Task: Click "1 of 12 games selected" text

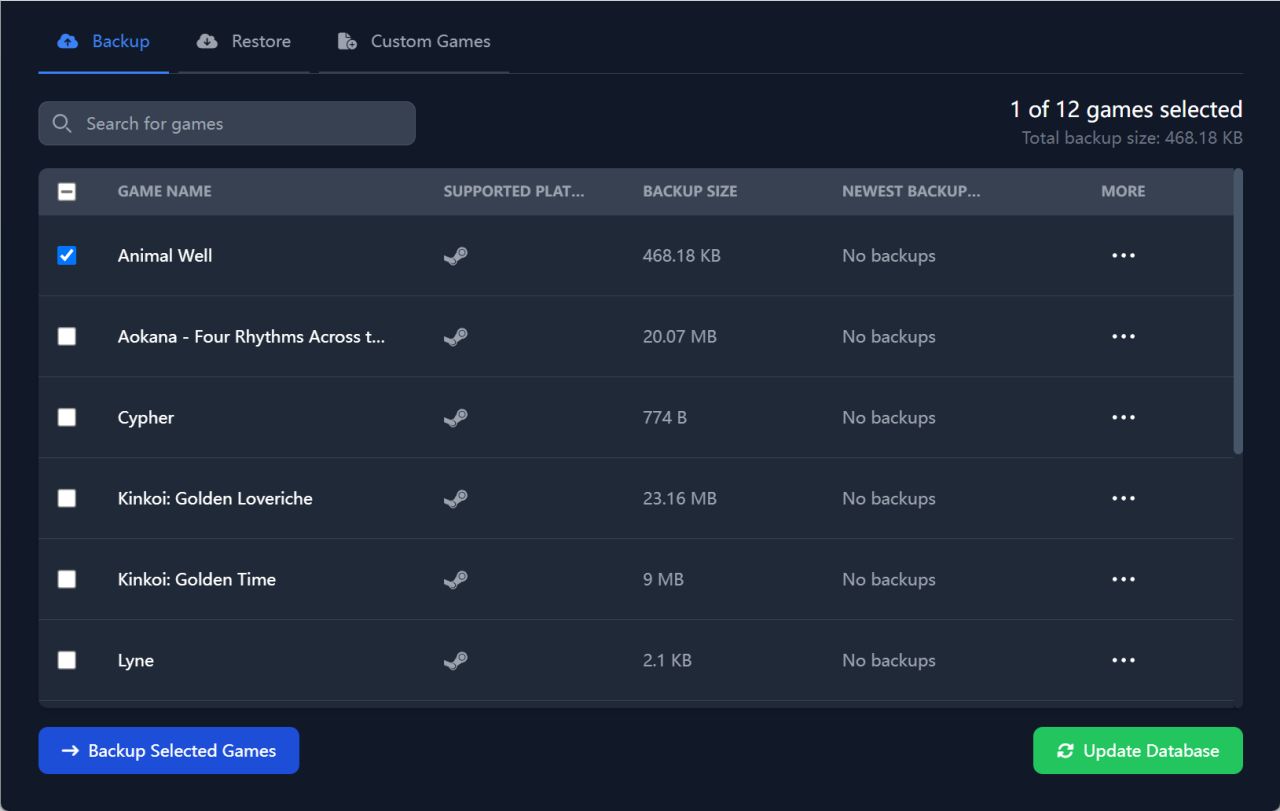Action: click(x=1126, y=110)
